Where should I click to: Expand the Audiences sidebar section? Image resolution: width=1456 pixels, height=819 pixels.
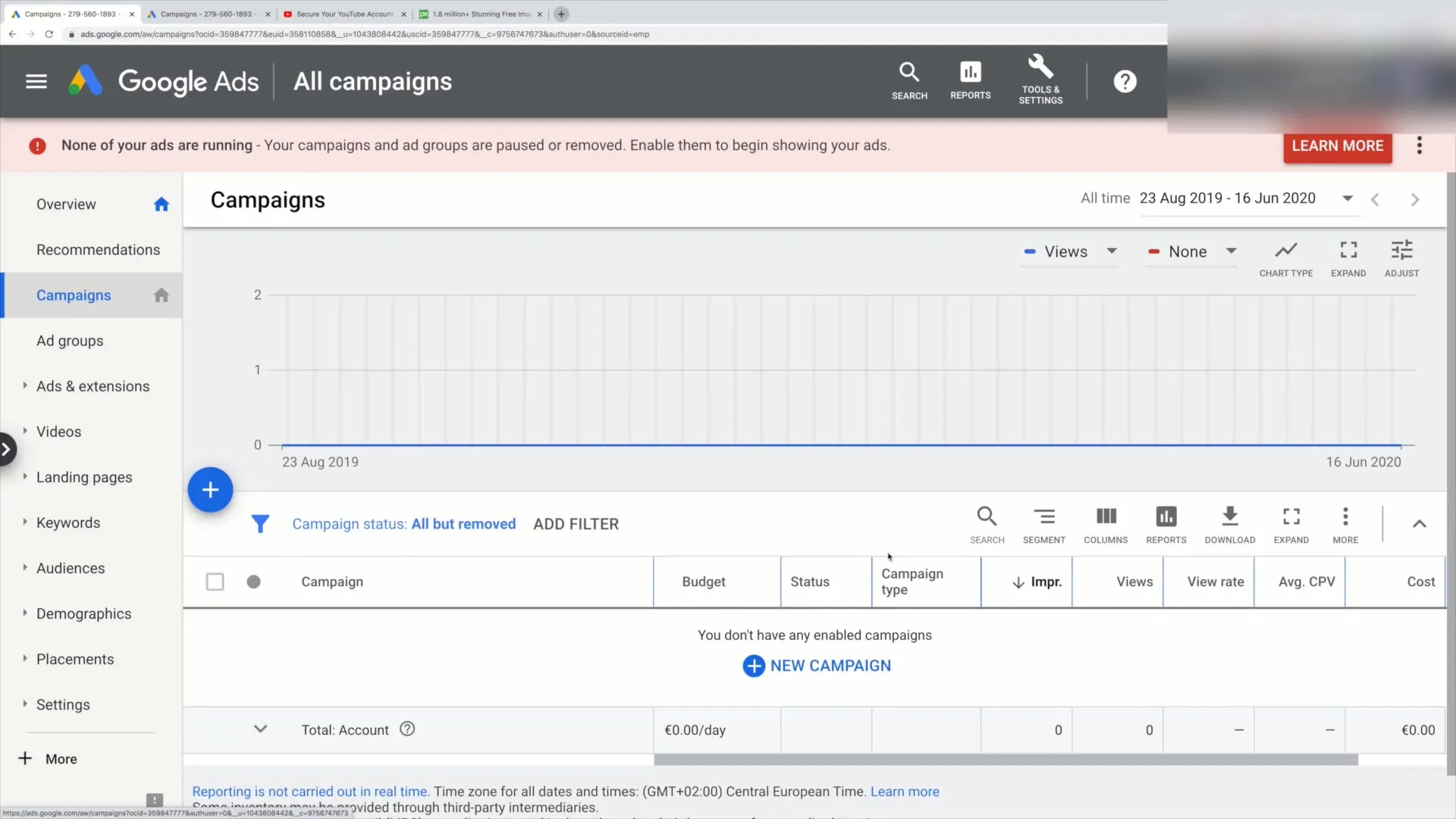point(25,567)
